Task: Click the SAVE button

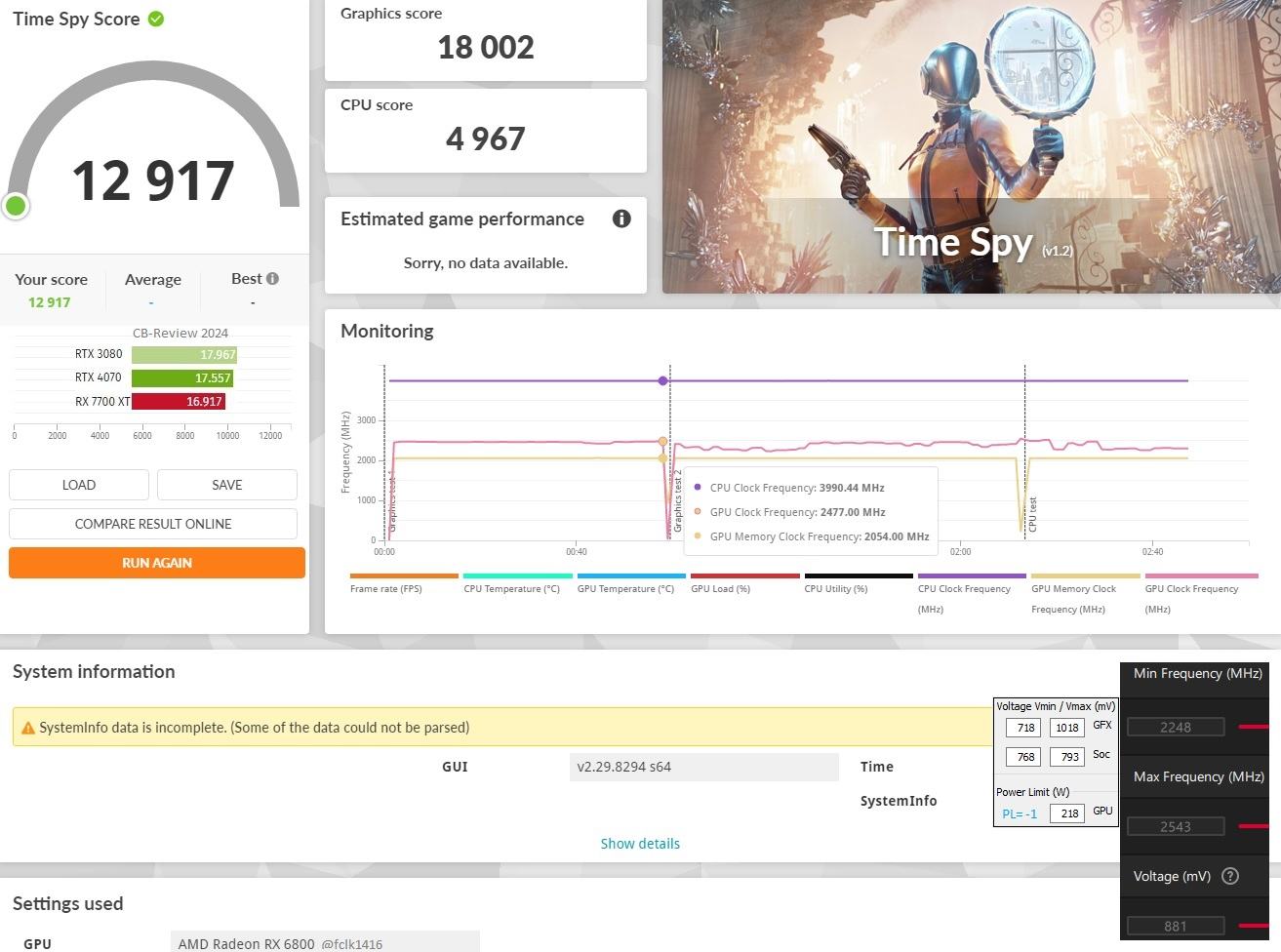Action: point(227,485)
